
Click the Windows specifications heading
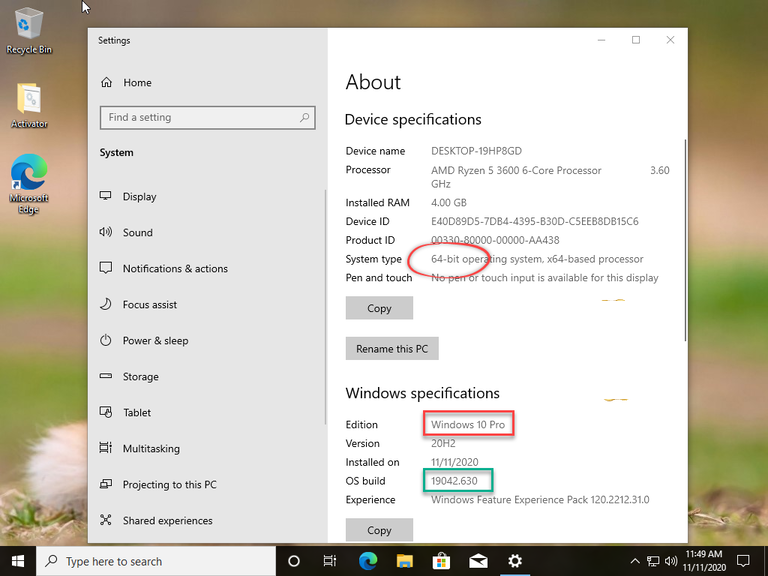[x=422, y=393]
